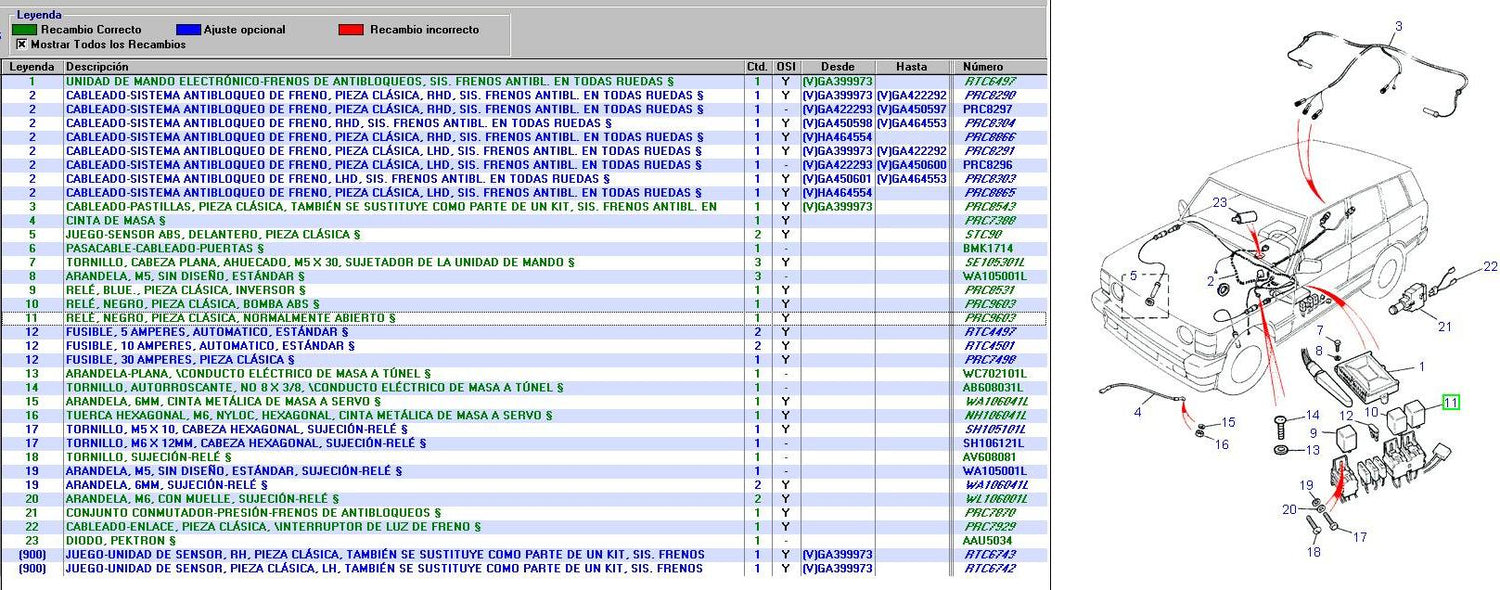Select the CABLEADO-PASTILLAS row

(x=523, y=207)
